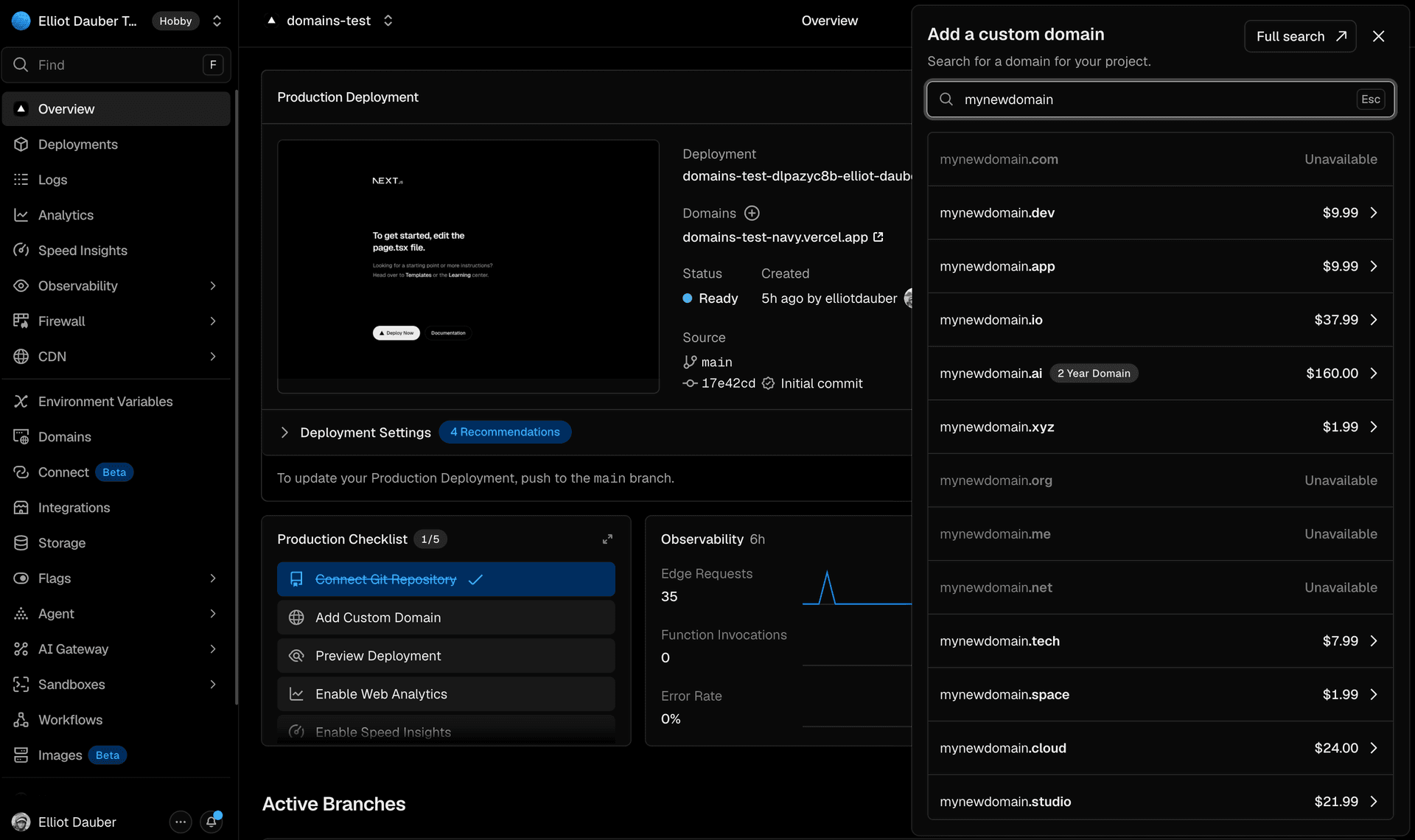Open Logs in the sidebar
Screen dimensions: 1415x840
[x=116, y=180]
